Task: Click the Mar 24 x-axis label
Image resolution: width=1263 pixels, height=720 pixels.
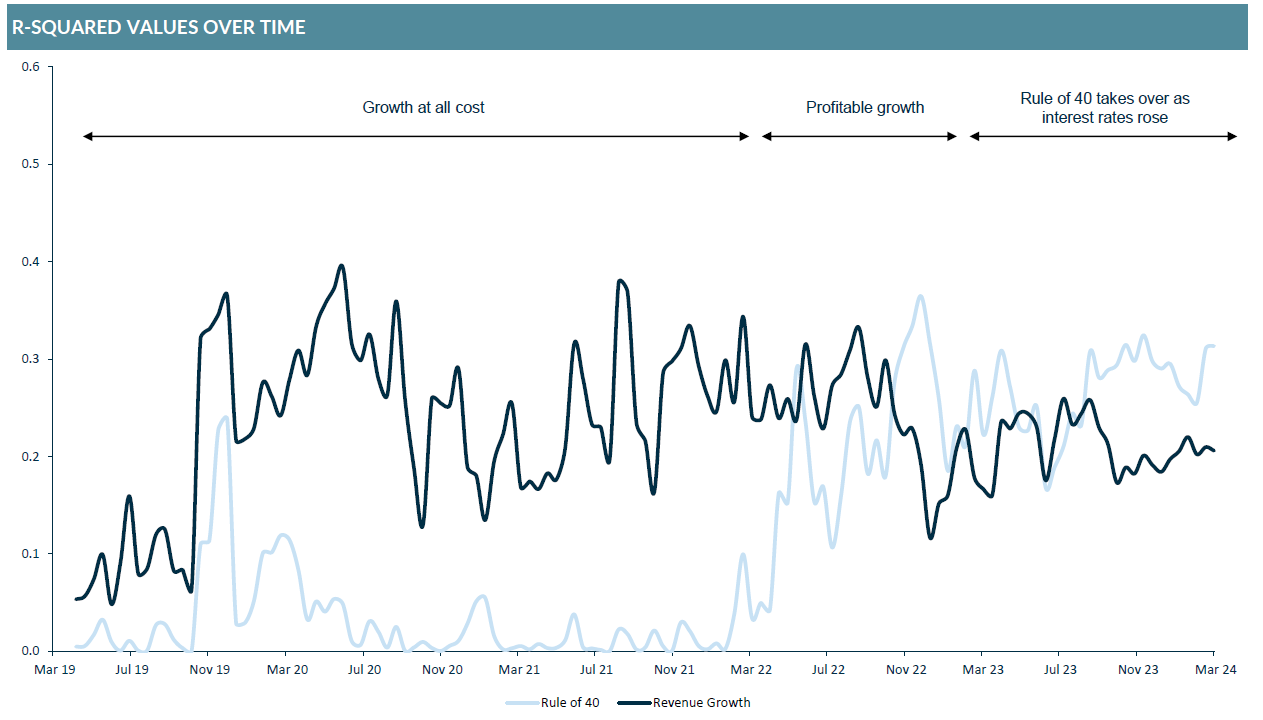Action: [1216, 670]
